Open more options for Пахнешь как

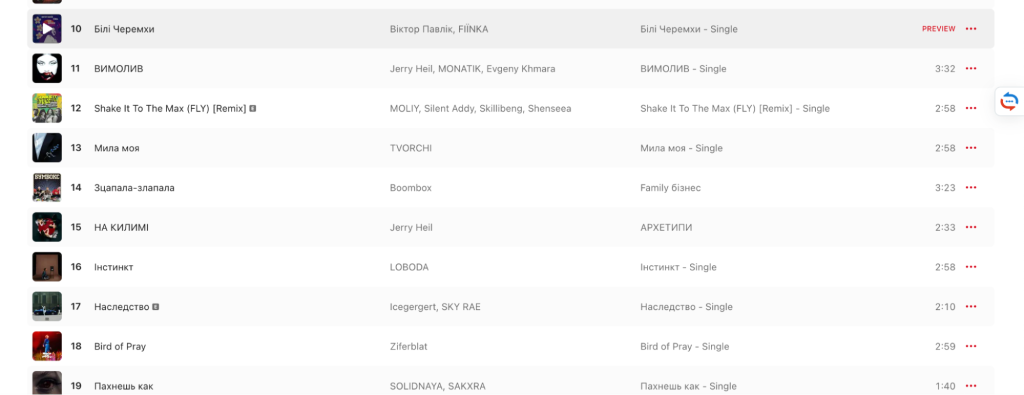coord(970,386)
